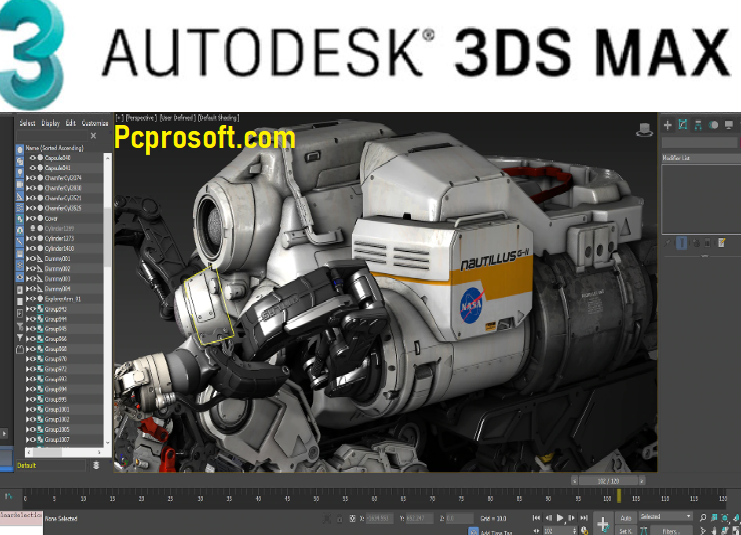Viewport: 741px width, 535px height.
Task: Open the Default layer dropdown
Action: 51,466
